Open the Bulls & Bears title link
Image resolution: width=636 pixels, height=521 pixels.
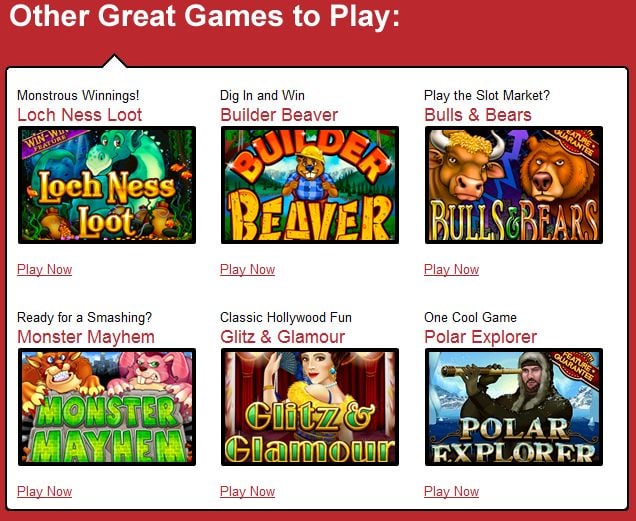478,115
